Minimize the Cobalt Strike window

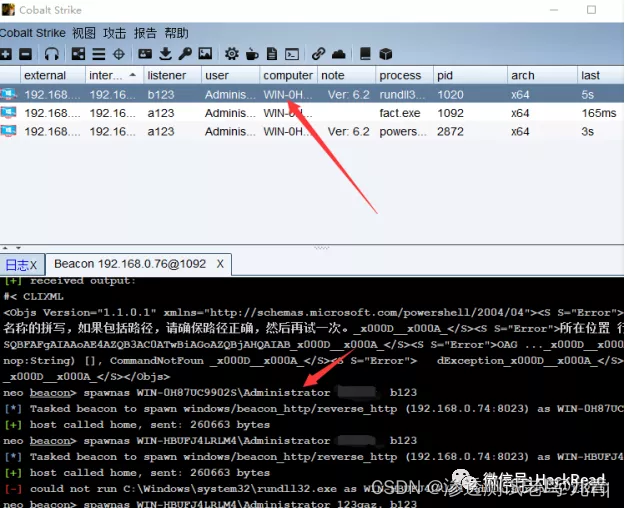point(554,10)
